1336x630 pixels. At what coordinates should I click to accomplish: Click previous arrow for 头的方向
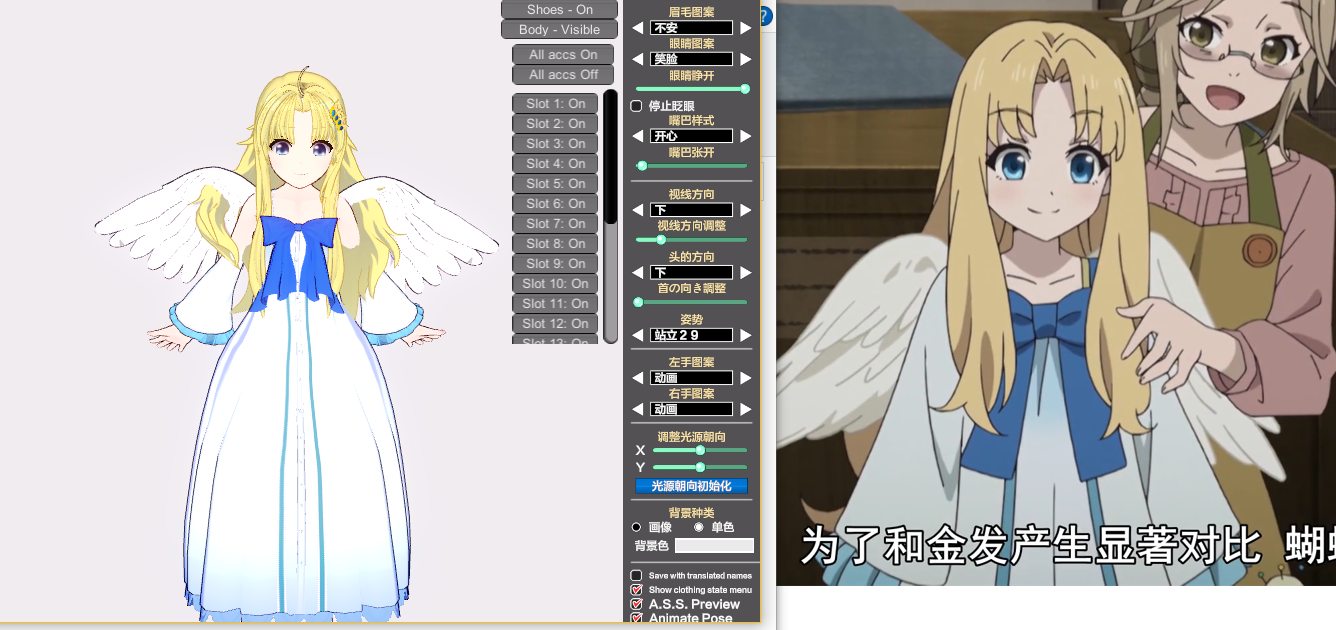point(638,272)
